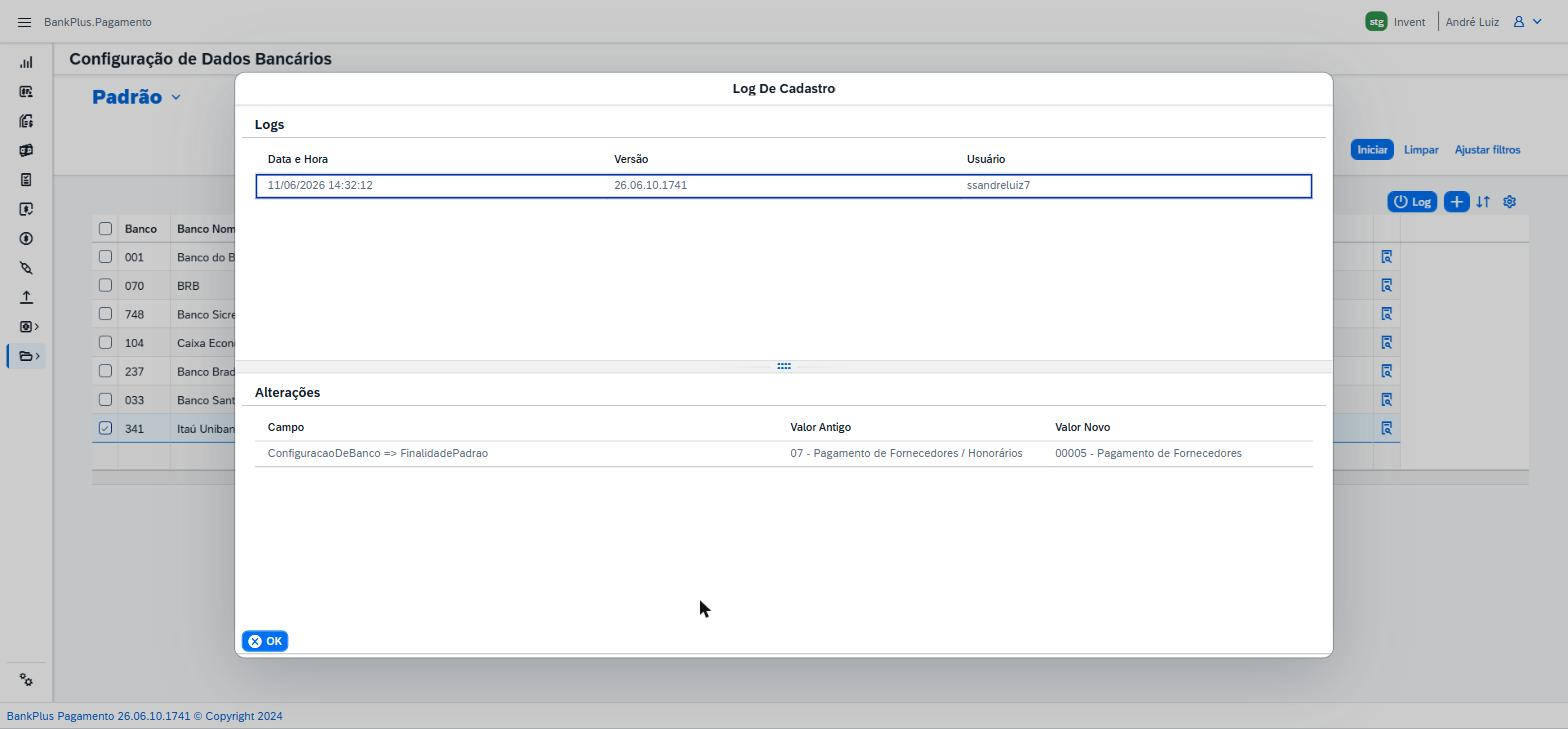The height and width of the screenshot is (729, 1568).
Task: Open table settings gear icon
Action: (x=1510, y=202)
